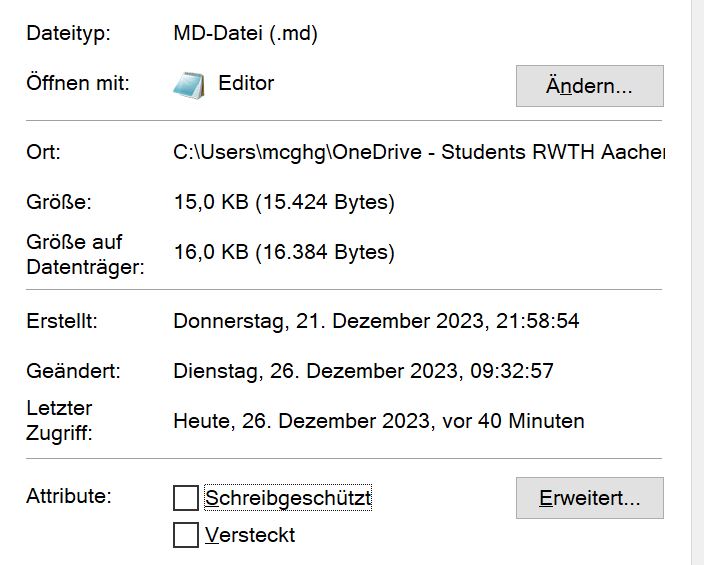Toggle the Versteckt checkbox
Screen dimensions: 704x565
(x=186, y=535)
